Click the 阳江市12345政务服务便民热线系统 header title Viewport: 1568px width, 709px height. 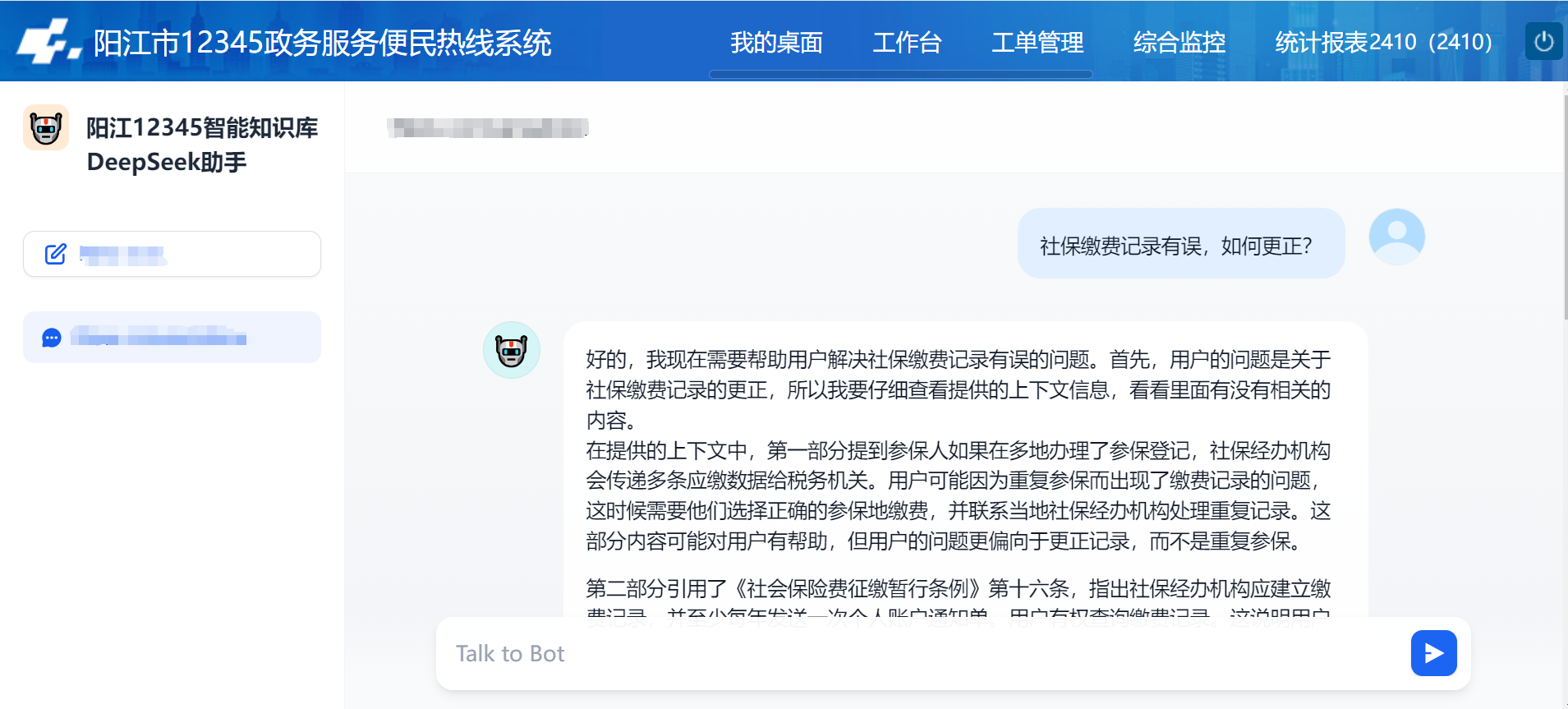(322, 43)
